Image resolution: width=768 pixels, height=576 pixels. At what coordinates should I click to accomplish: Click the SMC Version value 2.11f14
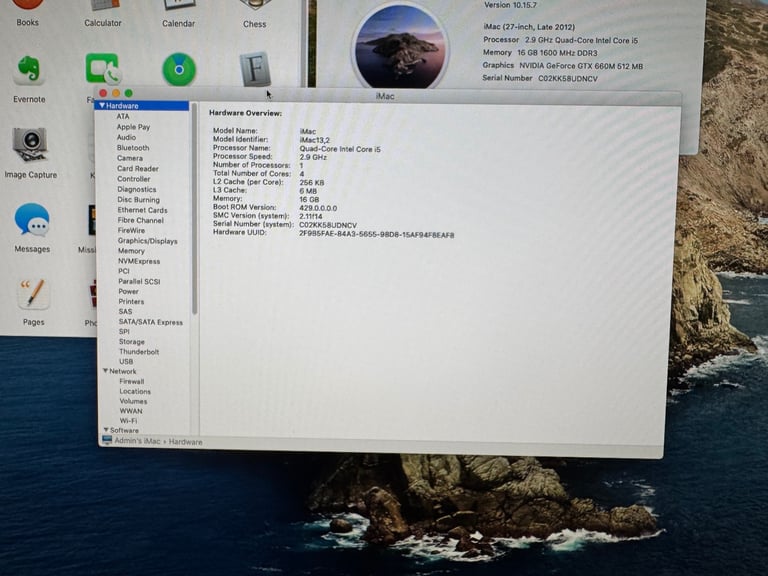click(x=311, y=216)
